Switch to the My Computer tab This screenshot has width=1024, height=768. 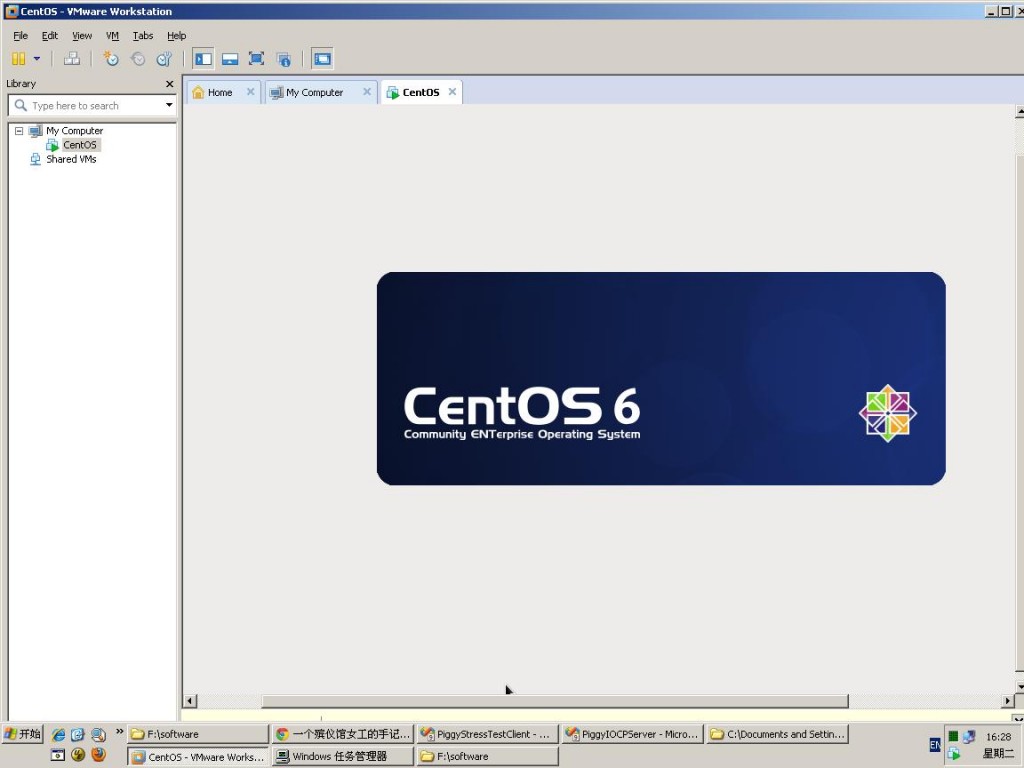tap(315, 91)
